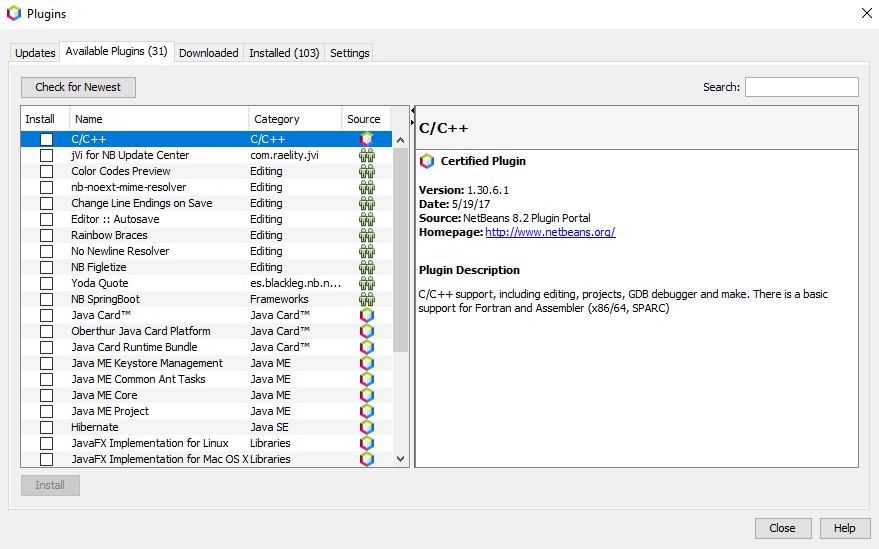Sort plugins by the Name column header

[159, 119]
